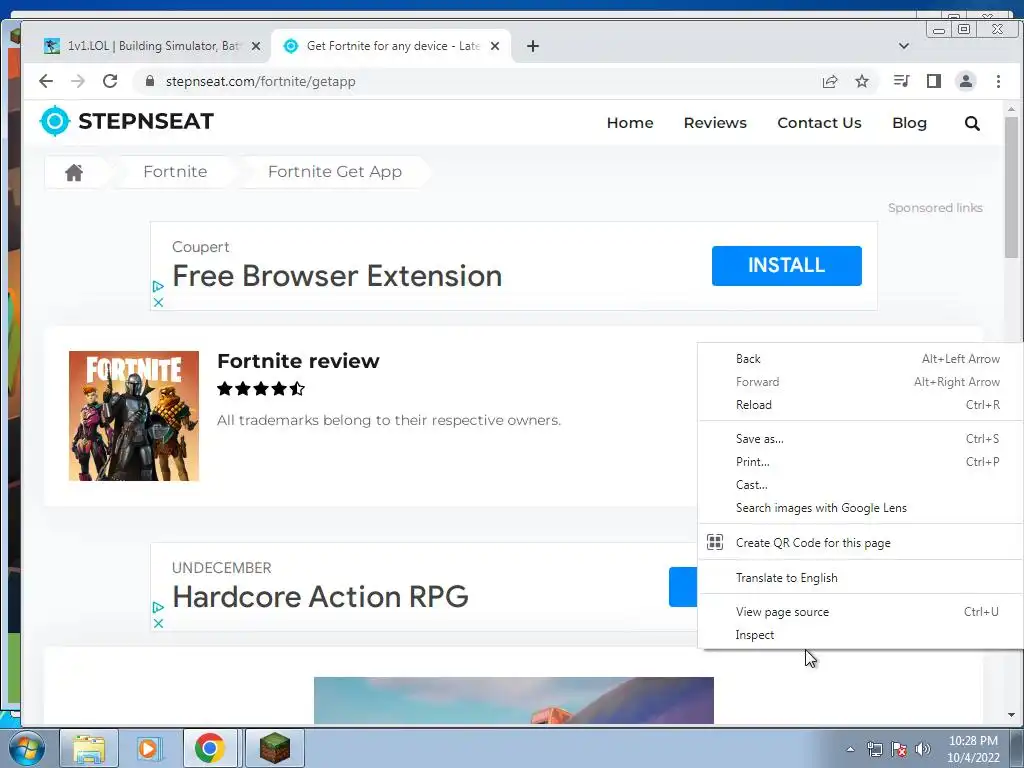Click the Fortnite star rating

(261, 389)
